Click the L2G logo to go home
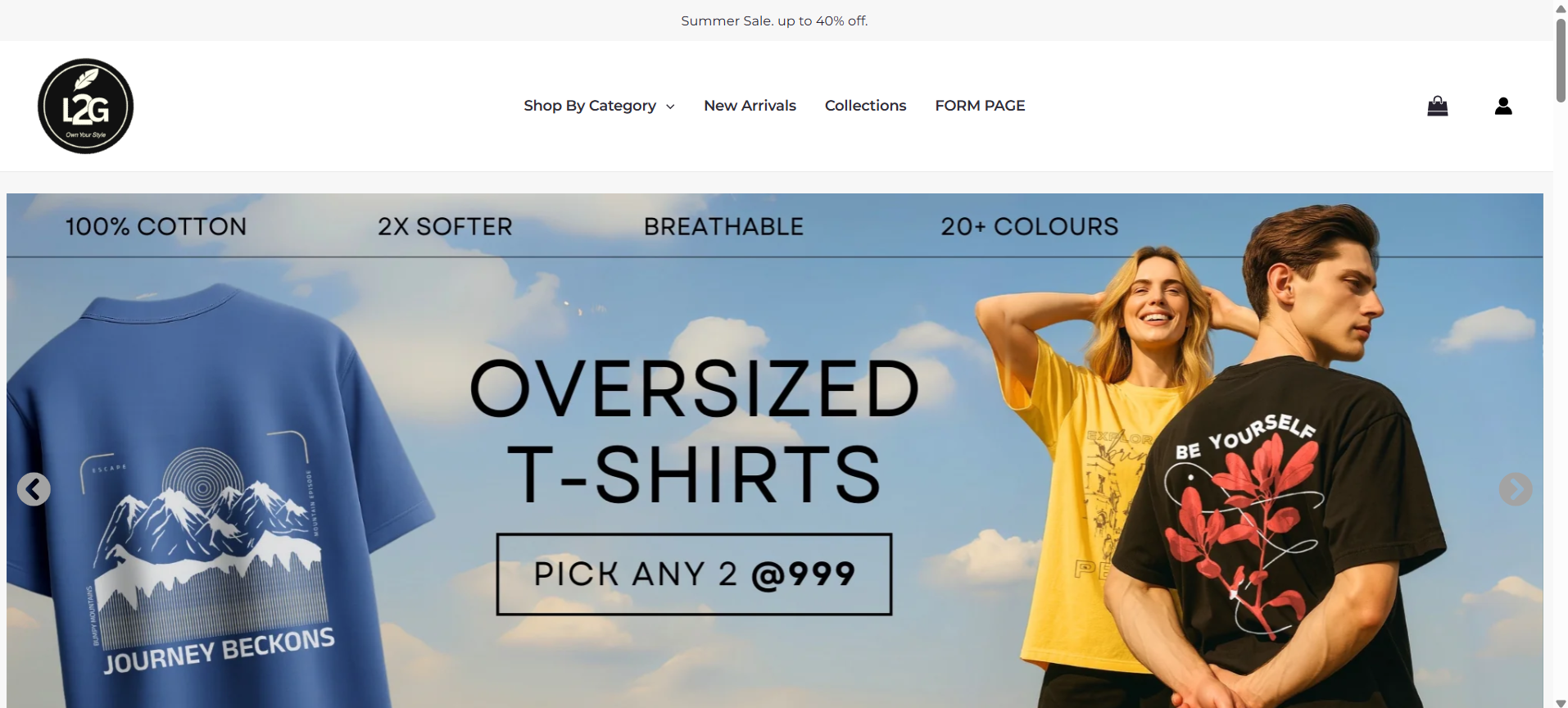Image resolution: width=1568 pixels, height=708 pixels. point(85,106)
